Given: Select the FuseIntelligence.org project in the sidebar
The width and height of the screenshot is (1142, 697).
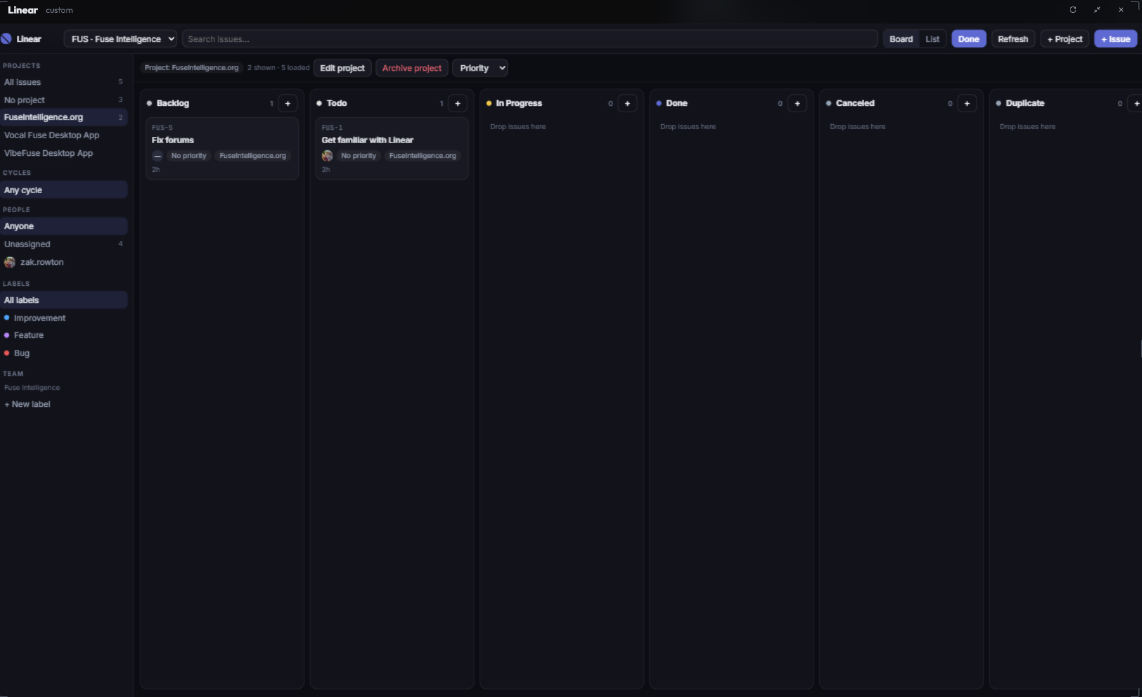Looking at the screenshot, I should 63,117.
